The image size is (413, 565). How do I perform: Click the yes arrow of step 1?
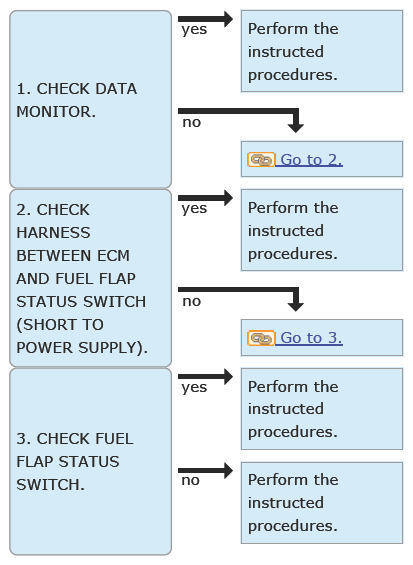[x=205, y=19]
